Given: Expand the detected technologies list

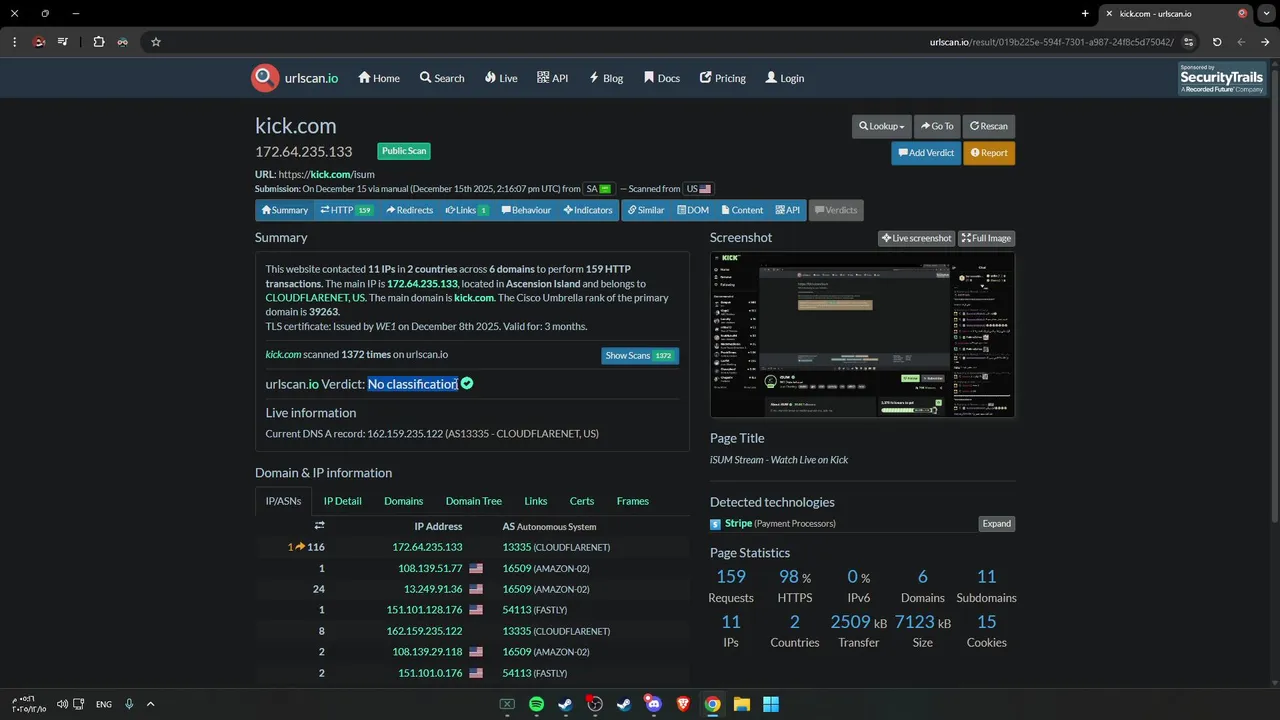Looking at the screenshot, I should coord(996,524).
